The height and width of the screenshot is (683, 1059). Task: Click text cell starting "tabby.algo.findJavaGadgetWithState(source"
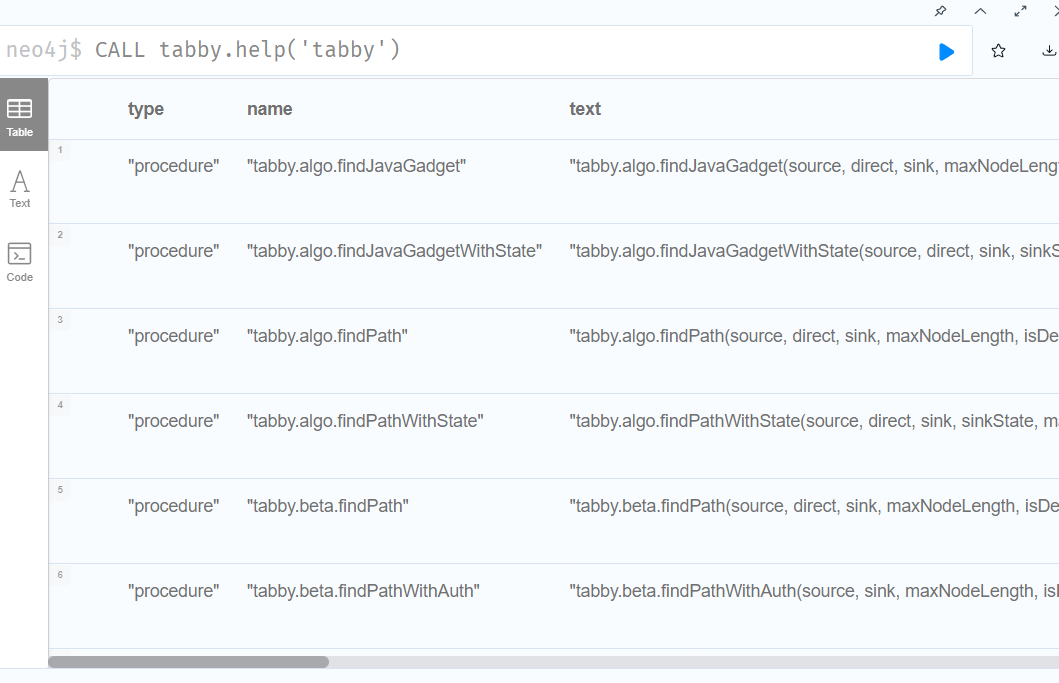pyautogui.click(x=814, y=251)
